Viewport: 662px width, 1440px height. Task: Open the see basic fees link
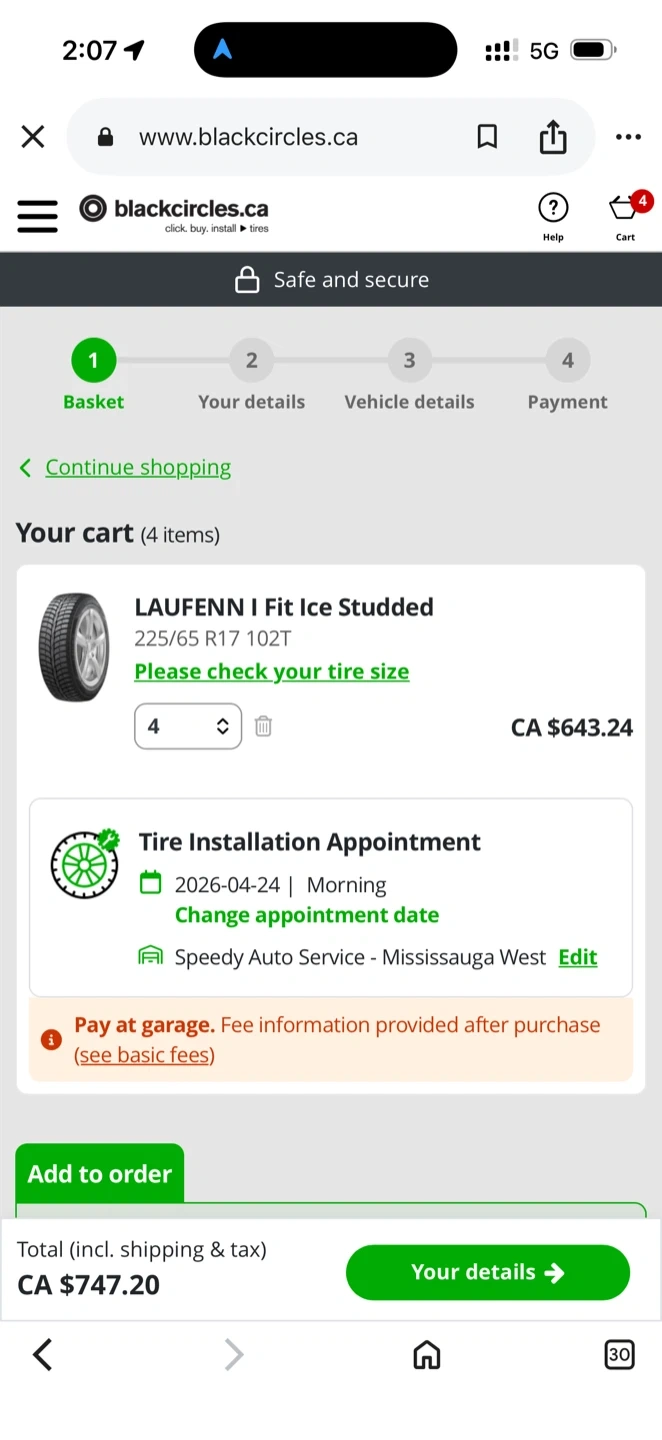pos(144,1055)
